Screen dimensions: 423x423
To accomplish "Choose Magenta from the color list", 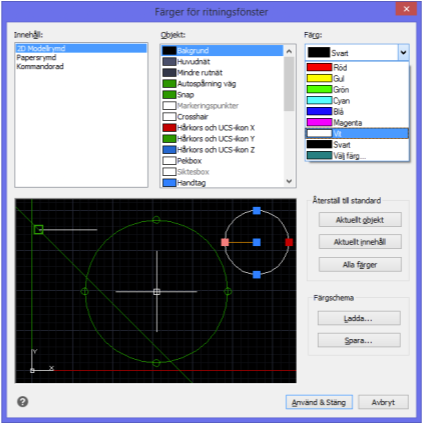I will click(x=357, y=123).
